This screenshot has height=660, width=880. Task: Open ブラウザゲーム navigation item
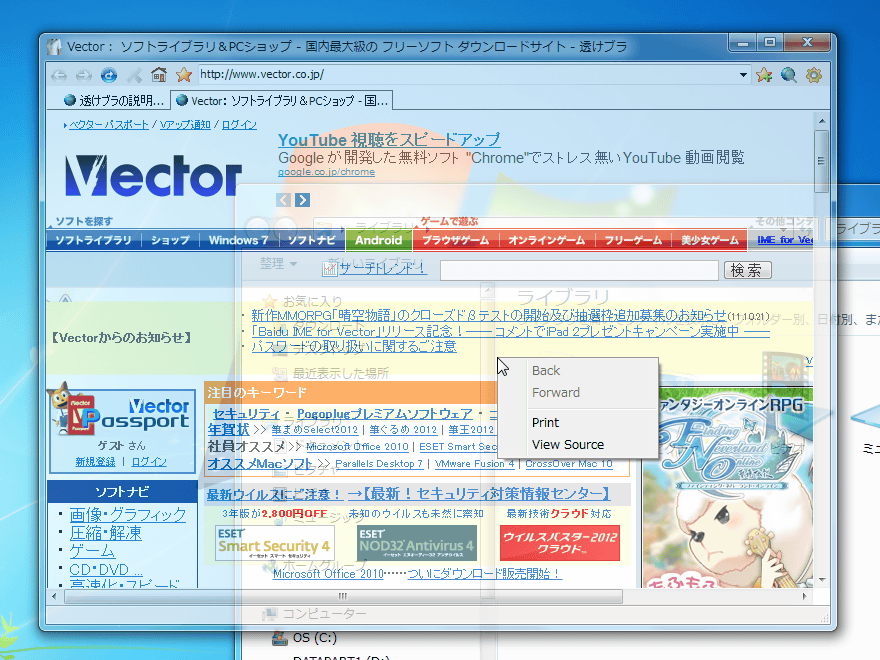(x=456, y=240)
